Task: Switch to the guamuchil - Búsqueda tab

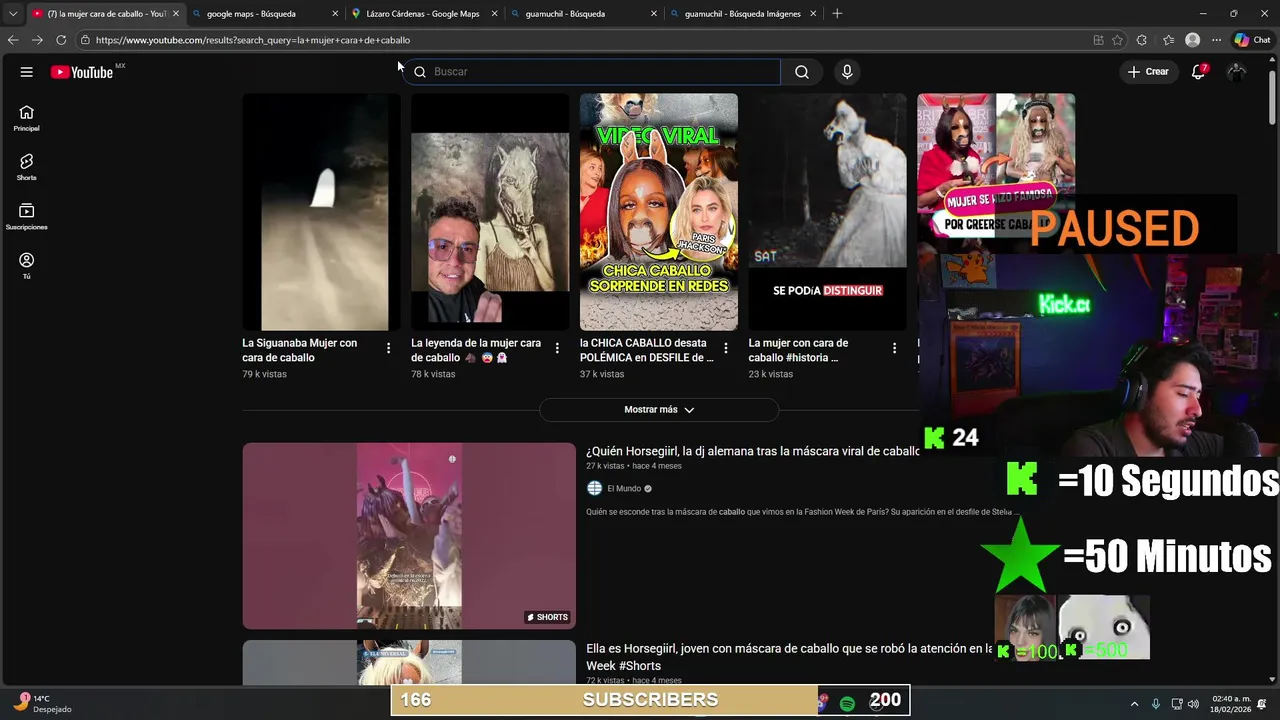Action: pyautogui.click(x=582, y=14)
